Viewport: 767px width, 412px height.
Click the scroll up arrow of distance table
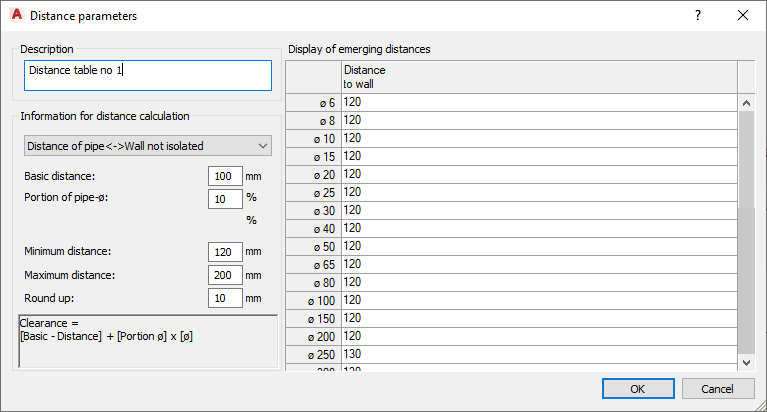(x=746, y=103)
